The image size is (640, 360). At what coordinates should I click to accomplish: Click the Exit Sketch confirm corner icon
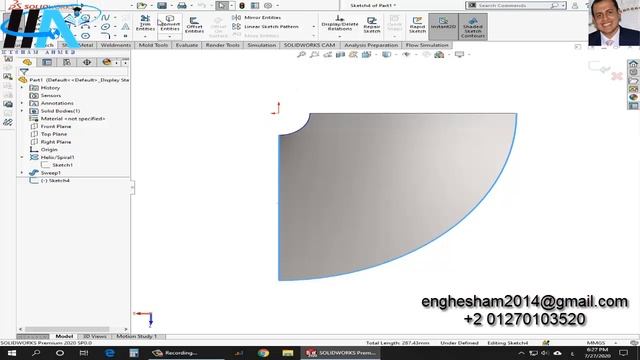point(599,67)
